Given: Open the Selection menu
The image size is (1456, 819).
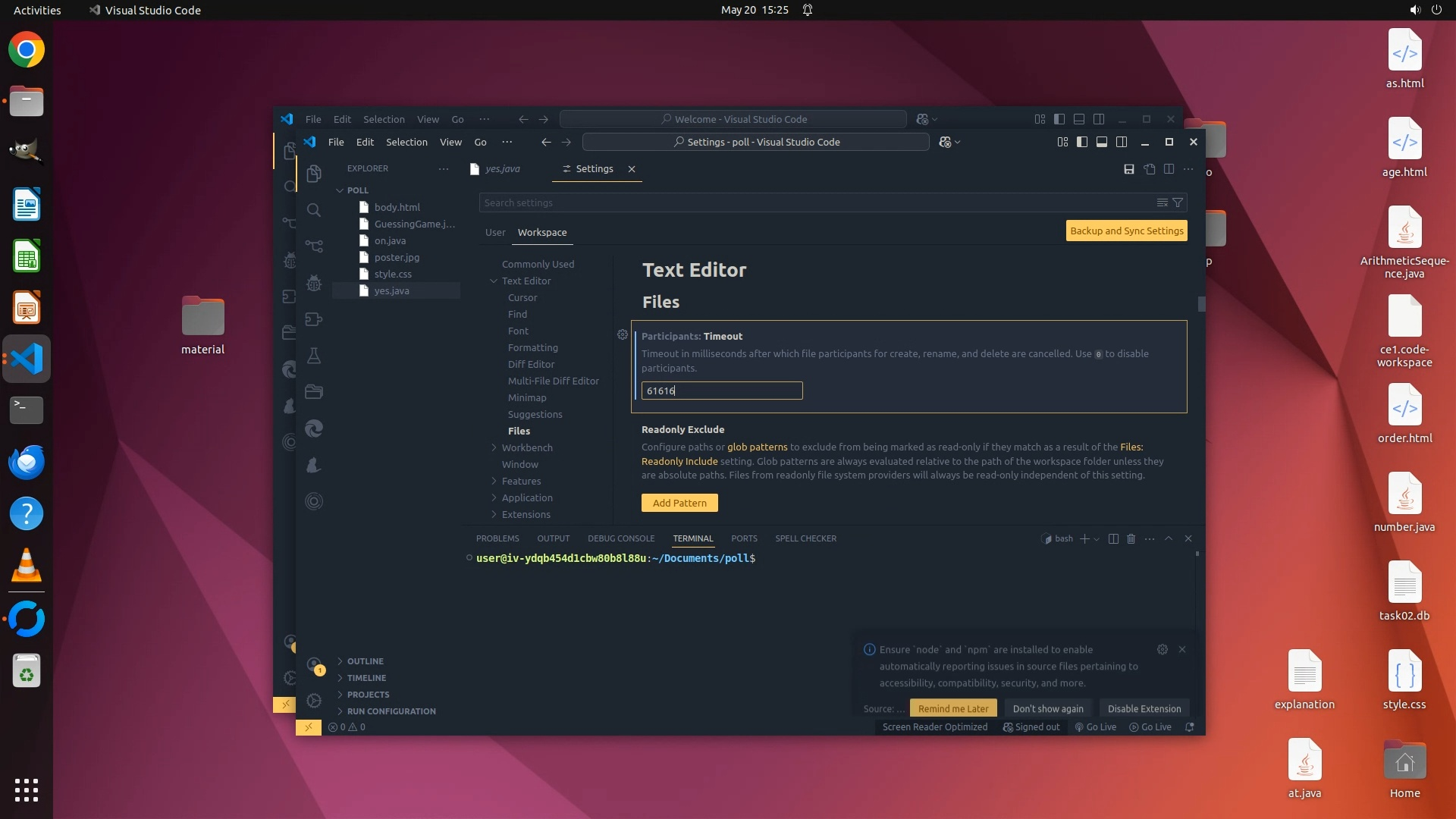Looking at the screenshot, I should pyautogui.click(x=406, y=142).
